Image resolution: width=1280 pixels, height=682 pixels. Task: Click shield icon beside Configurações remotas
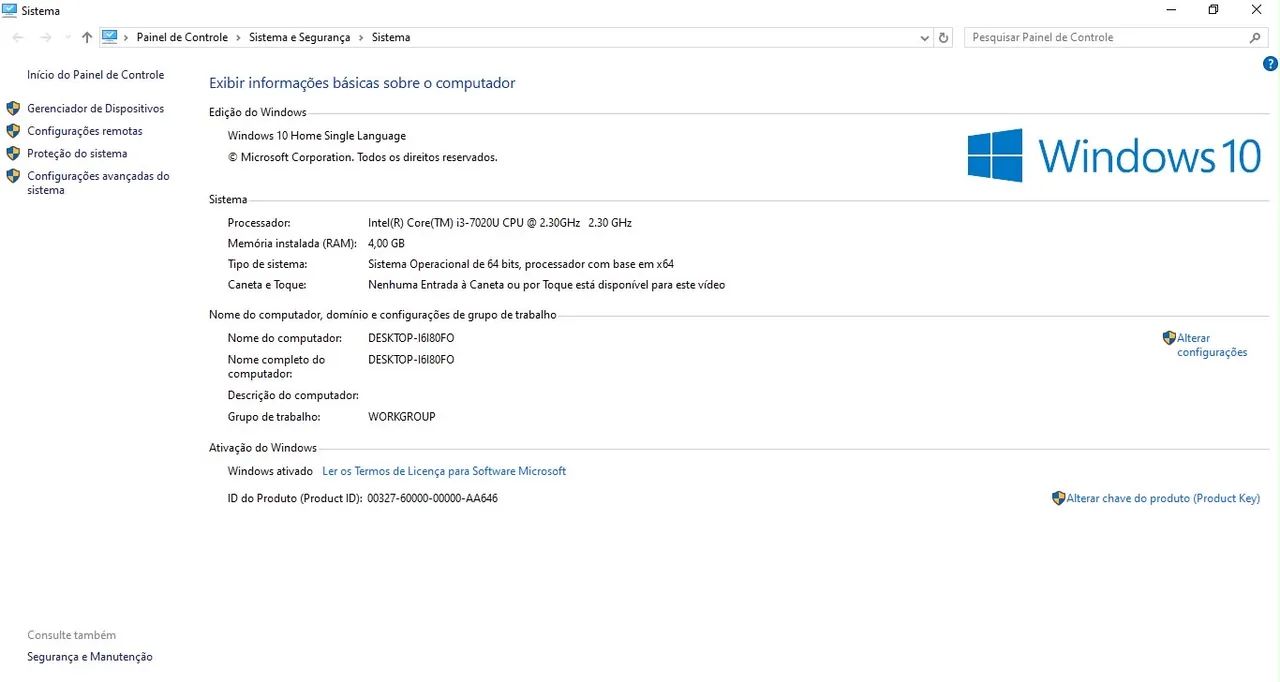pyautogui.click(x=13, y=131)
